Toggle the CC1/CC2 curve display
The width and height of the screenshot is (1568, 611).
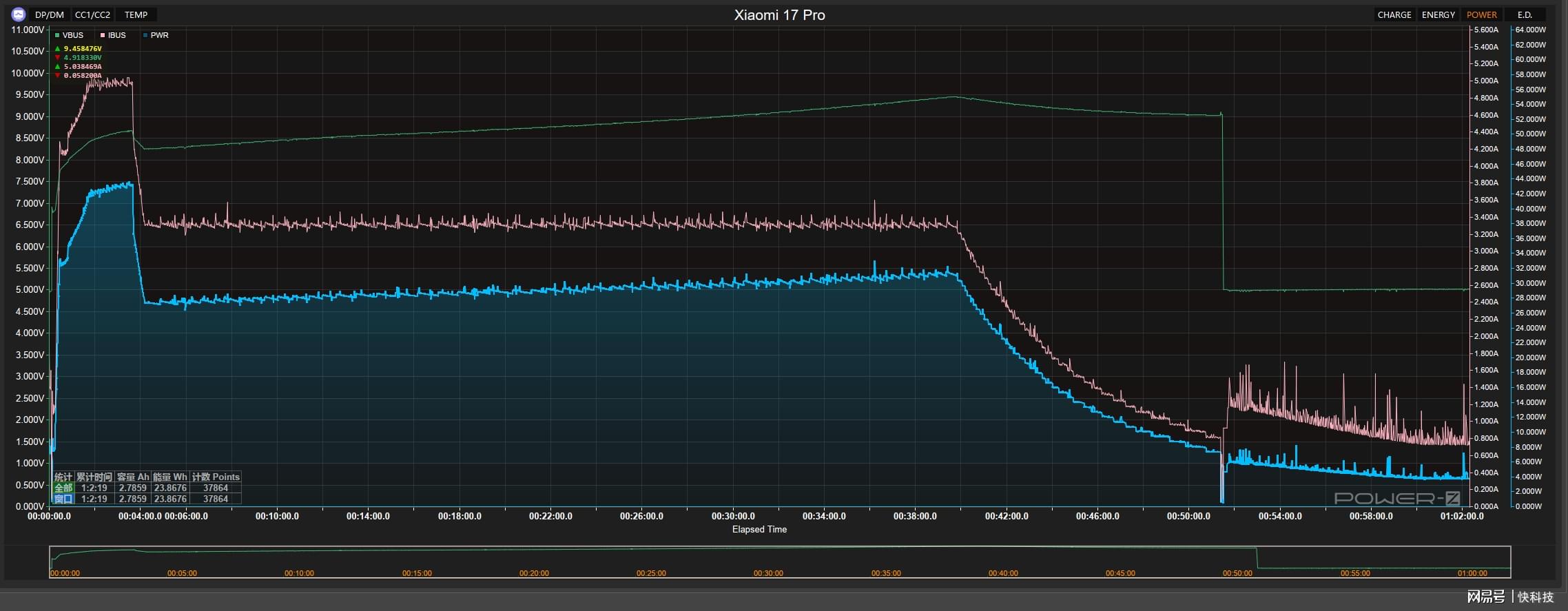click(x=92, y=14)
